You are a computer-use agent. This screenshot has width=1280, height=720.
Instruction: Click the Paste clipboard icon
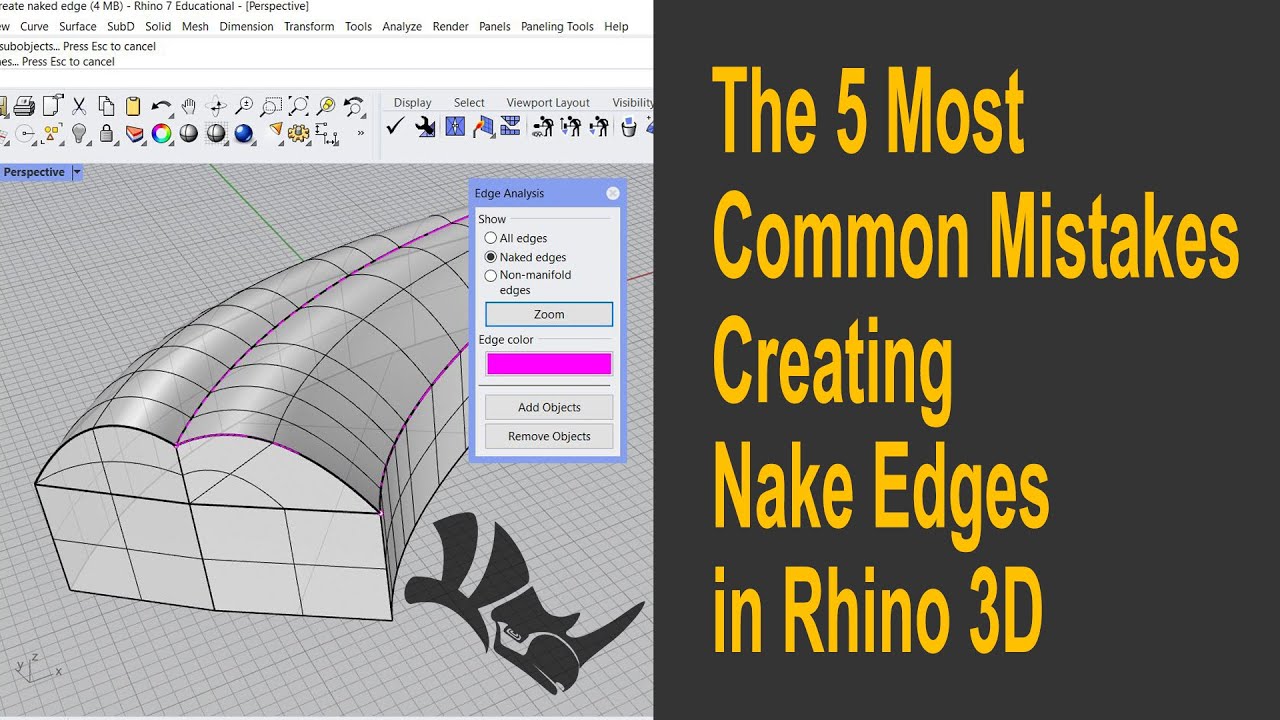[x=133, y=105]
